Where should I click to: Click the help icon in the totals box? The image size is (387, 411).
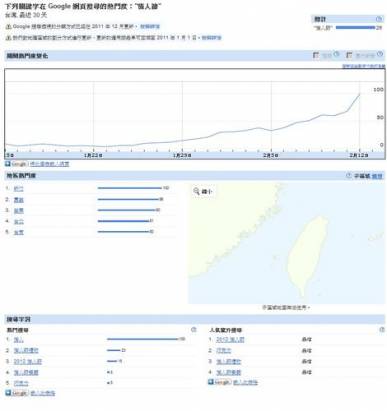point(379,19)
